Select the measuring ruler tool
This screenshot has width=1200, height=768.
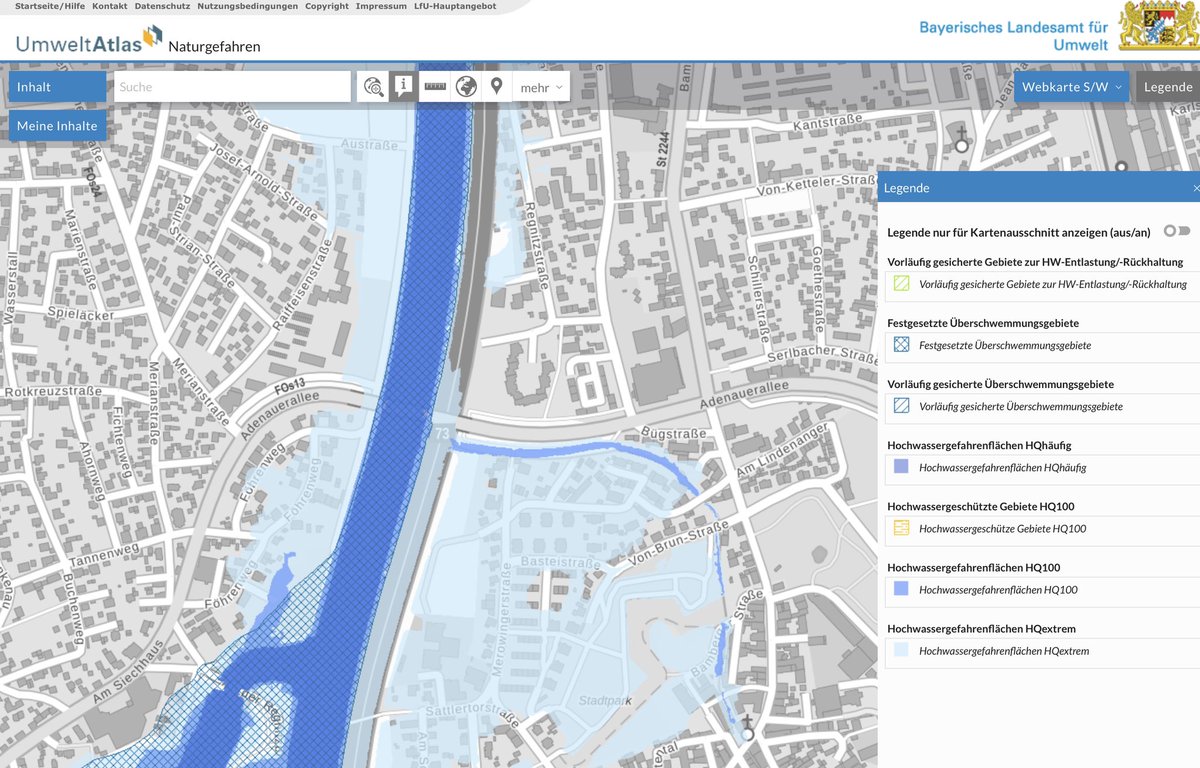point(435,87)
